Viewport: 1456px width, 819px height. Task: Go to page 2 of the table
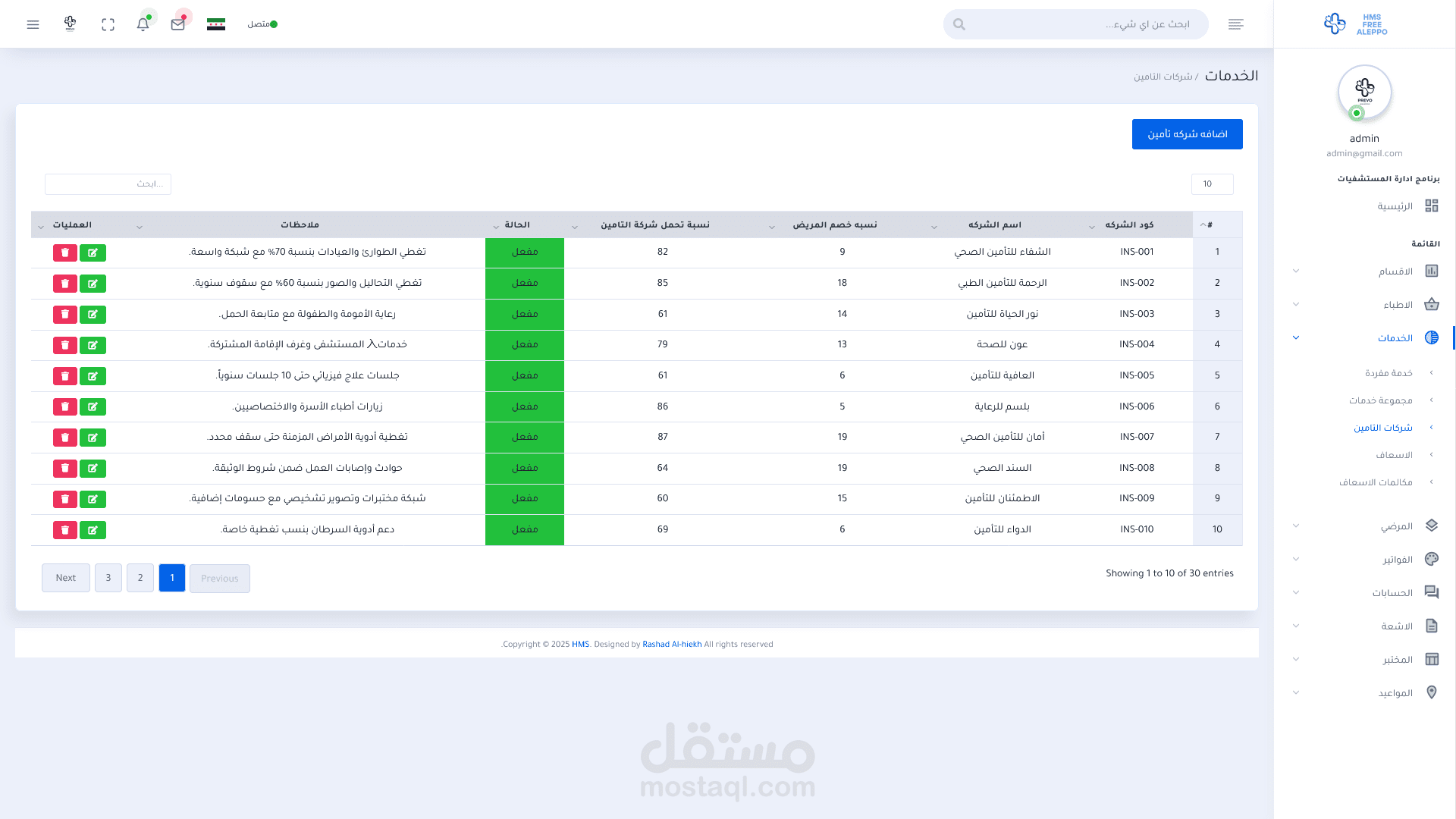coord(140,578)
